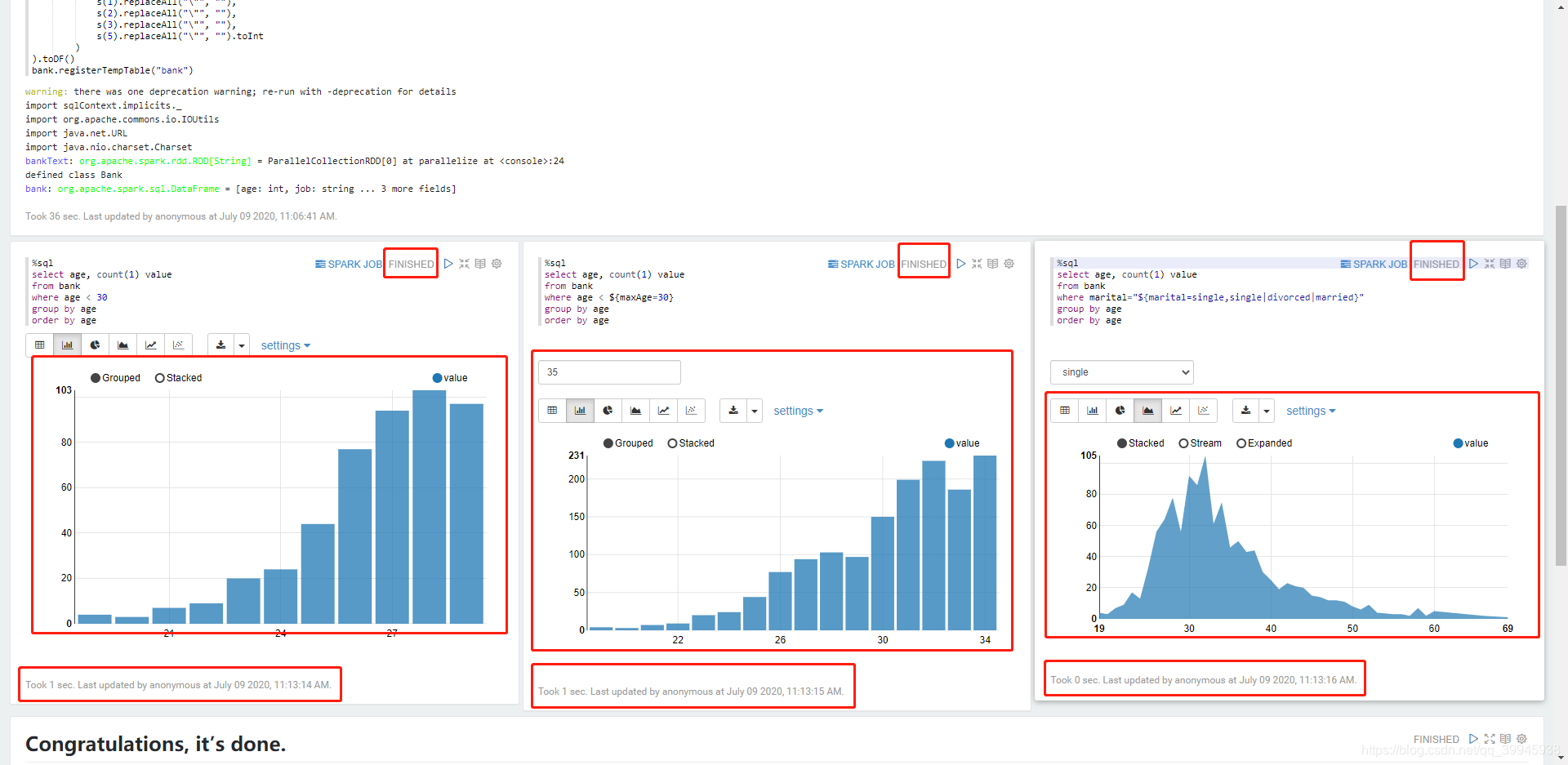Open SPARK JOB link of 'age < 30' paragraph
Screen dimensions: 1568x765
[x=349, y=264]
